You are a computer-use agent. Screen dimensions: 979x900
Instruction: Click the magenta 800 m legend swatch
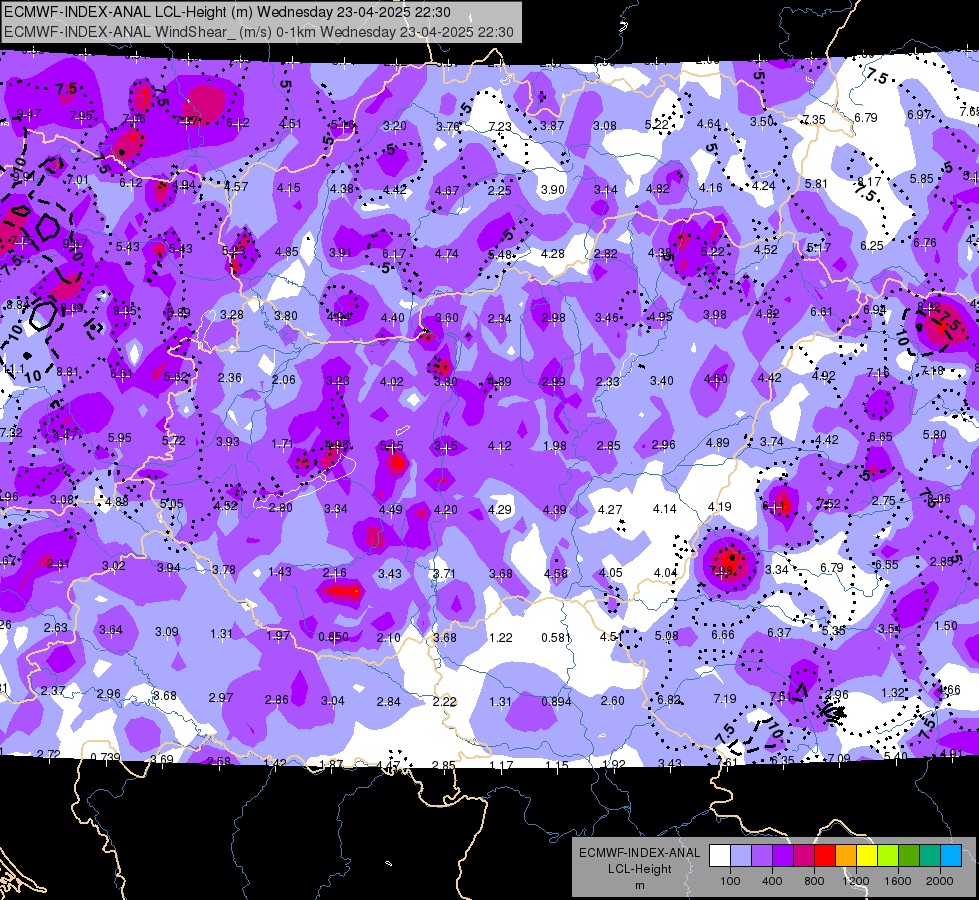click(804, 856)
